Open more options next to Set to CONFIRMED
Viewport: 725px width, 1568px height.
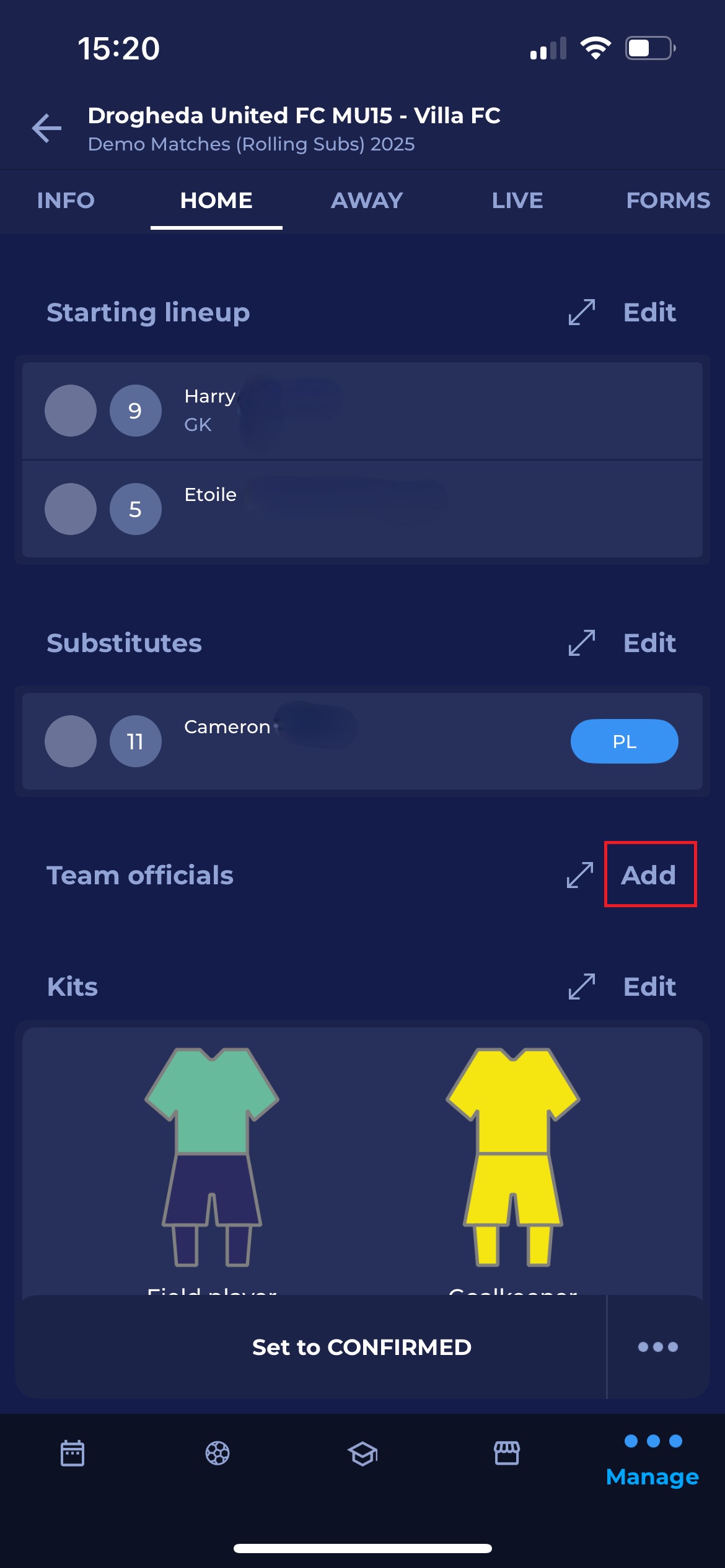[658, 1347]
